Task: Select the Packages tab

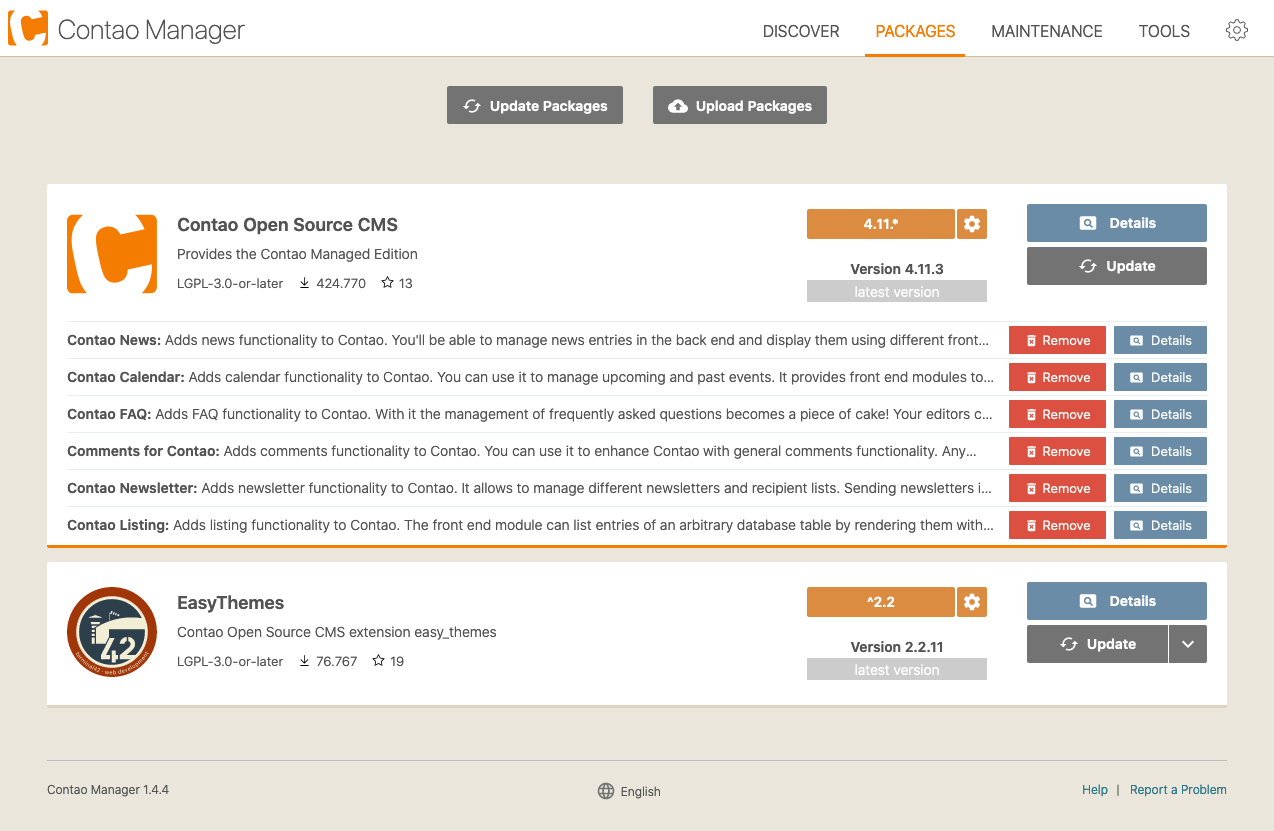Action: 915,31
